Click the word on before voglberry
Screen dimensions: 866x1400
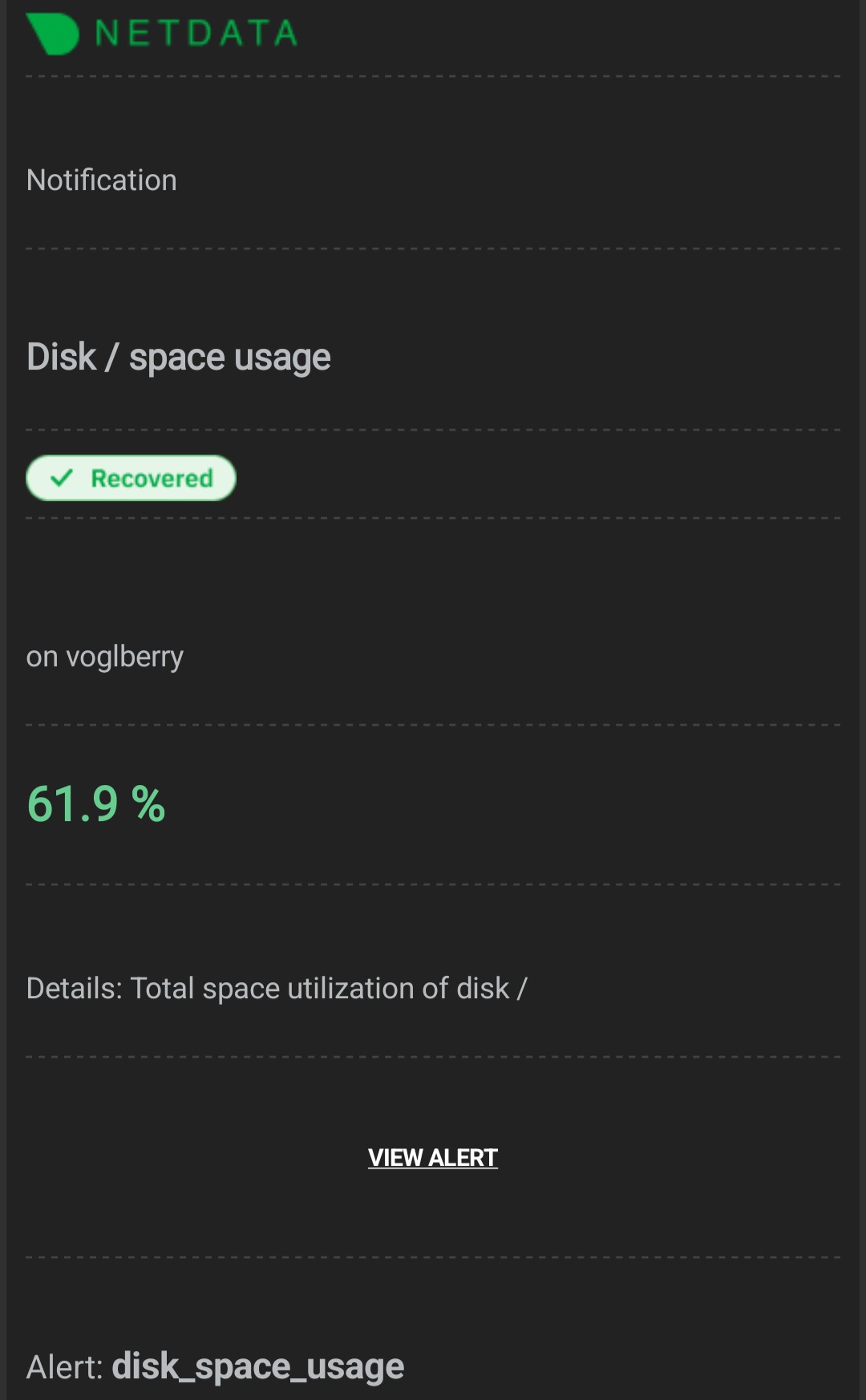[x=42, y=658]
